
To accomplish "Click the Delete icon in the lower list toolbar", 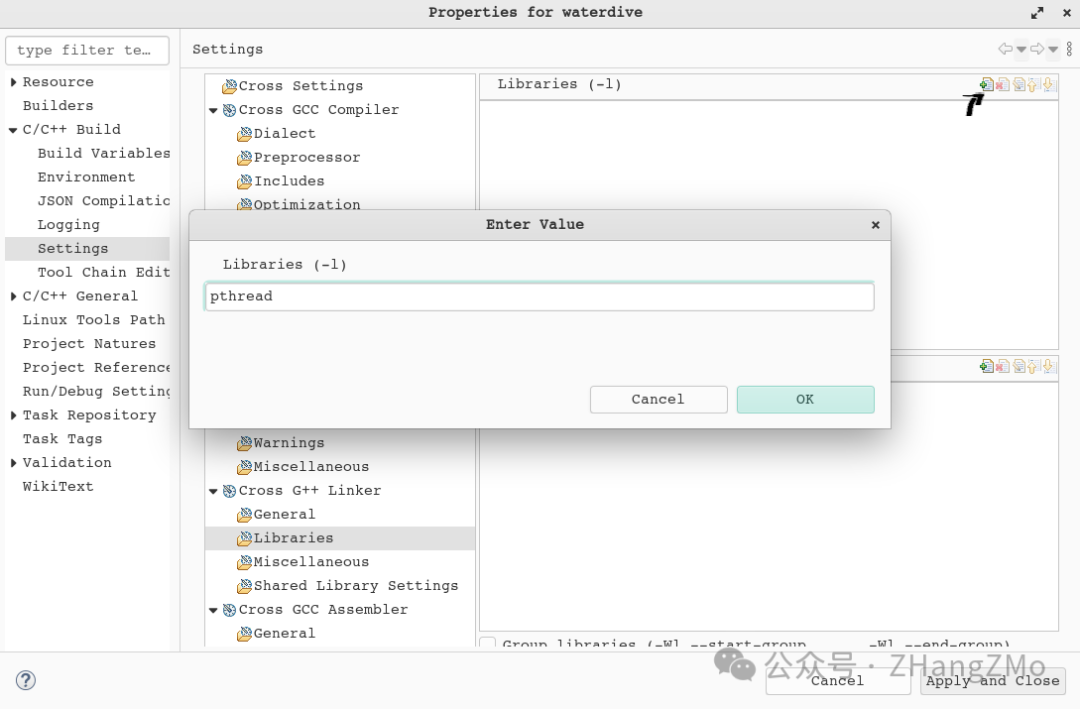I will tap(1003, 366).
